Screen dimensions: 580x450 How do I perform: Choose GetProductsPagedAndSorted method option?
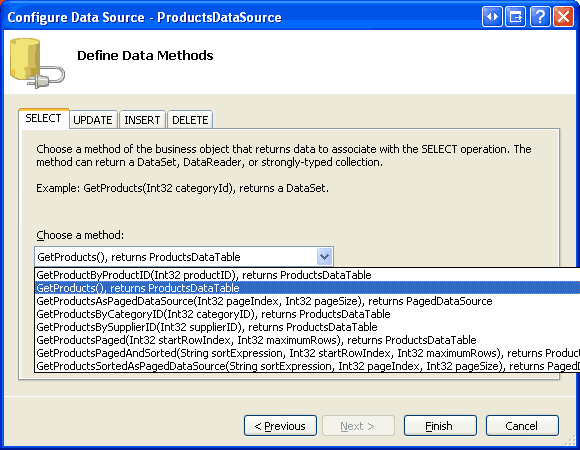[307, 353]
